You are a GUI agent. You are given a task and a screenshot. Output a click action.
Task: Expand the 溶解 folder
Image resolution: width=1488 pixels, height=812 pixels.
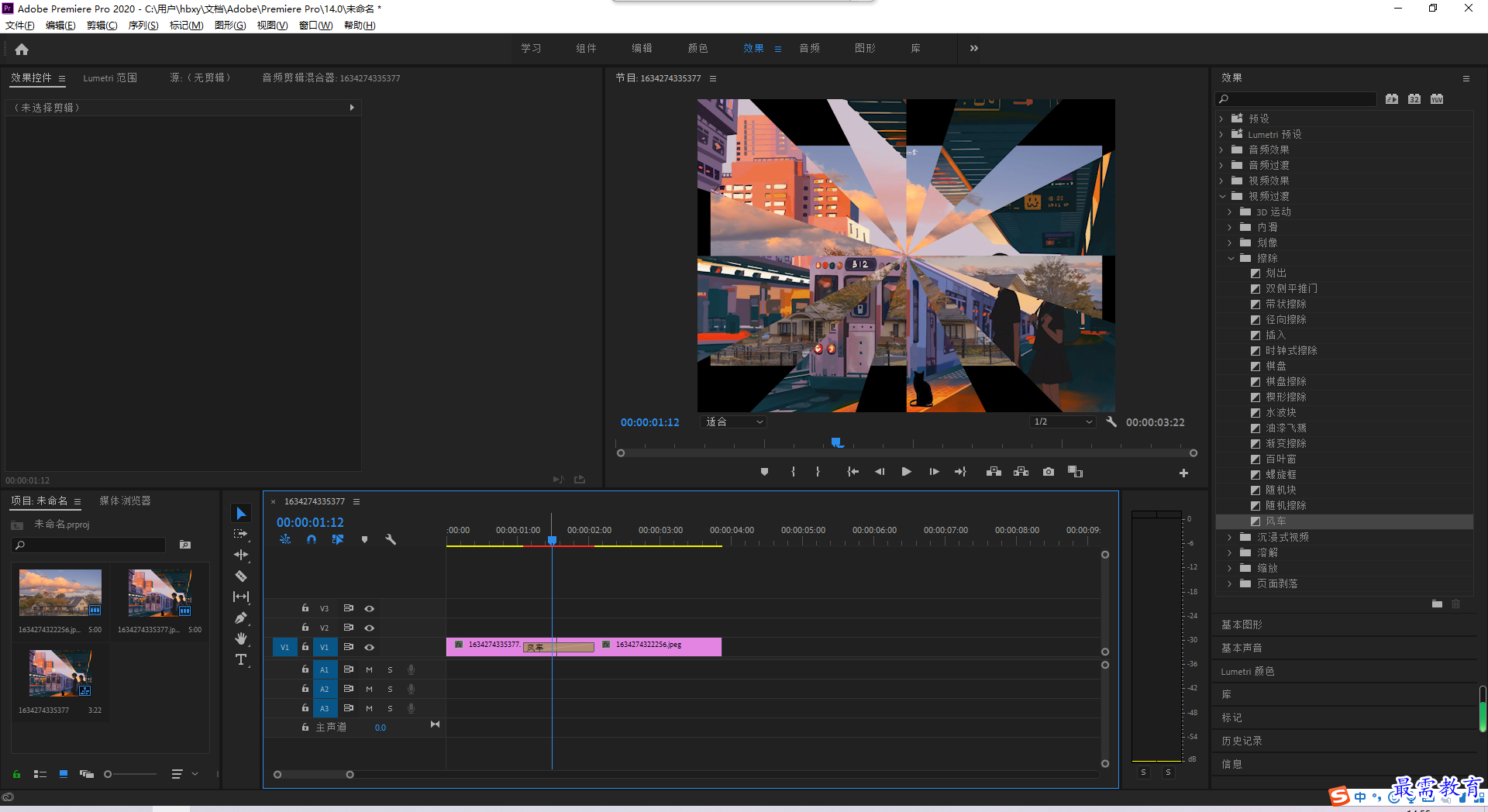pyautogui.click(x=1230, y=552)
